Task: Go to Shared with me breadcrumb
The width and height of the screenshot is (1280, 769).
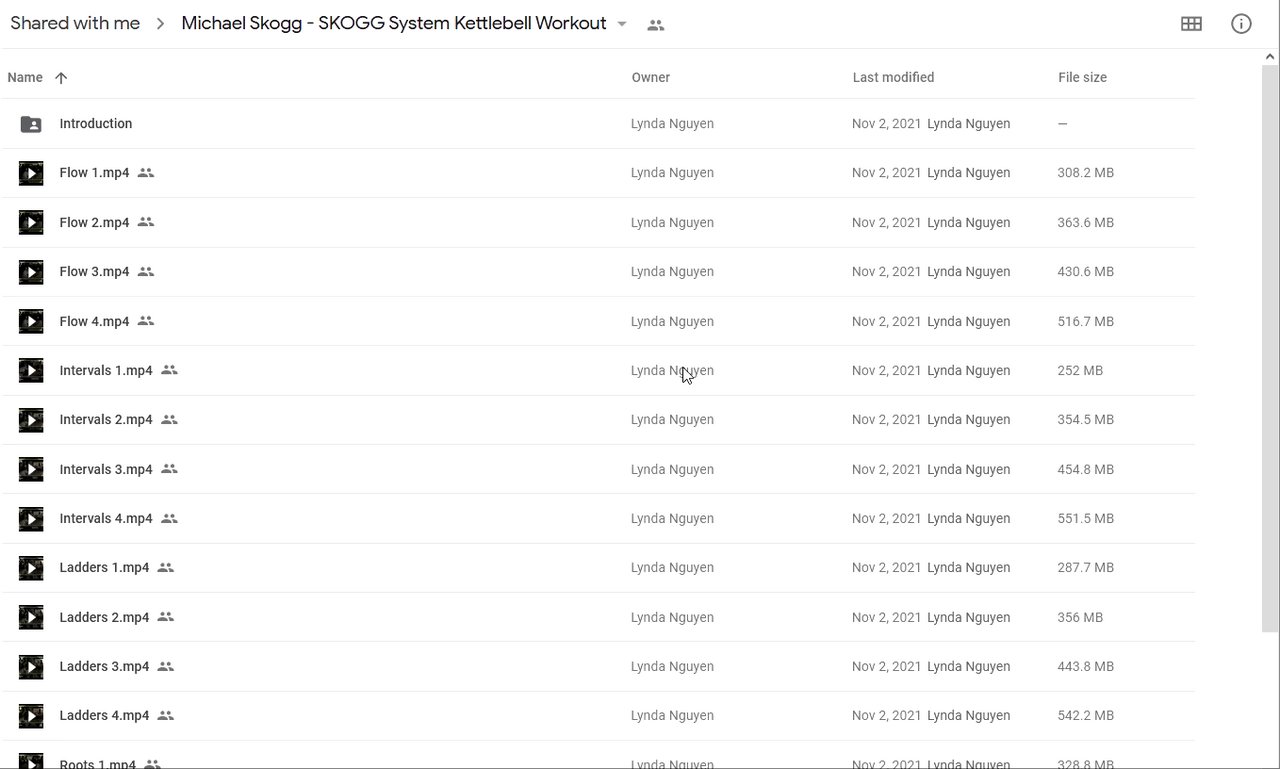Action: click(x=75, y=23)
